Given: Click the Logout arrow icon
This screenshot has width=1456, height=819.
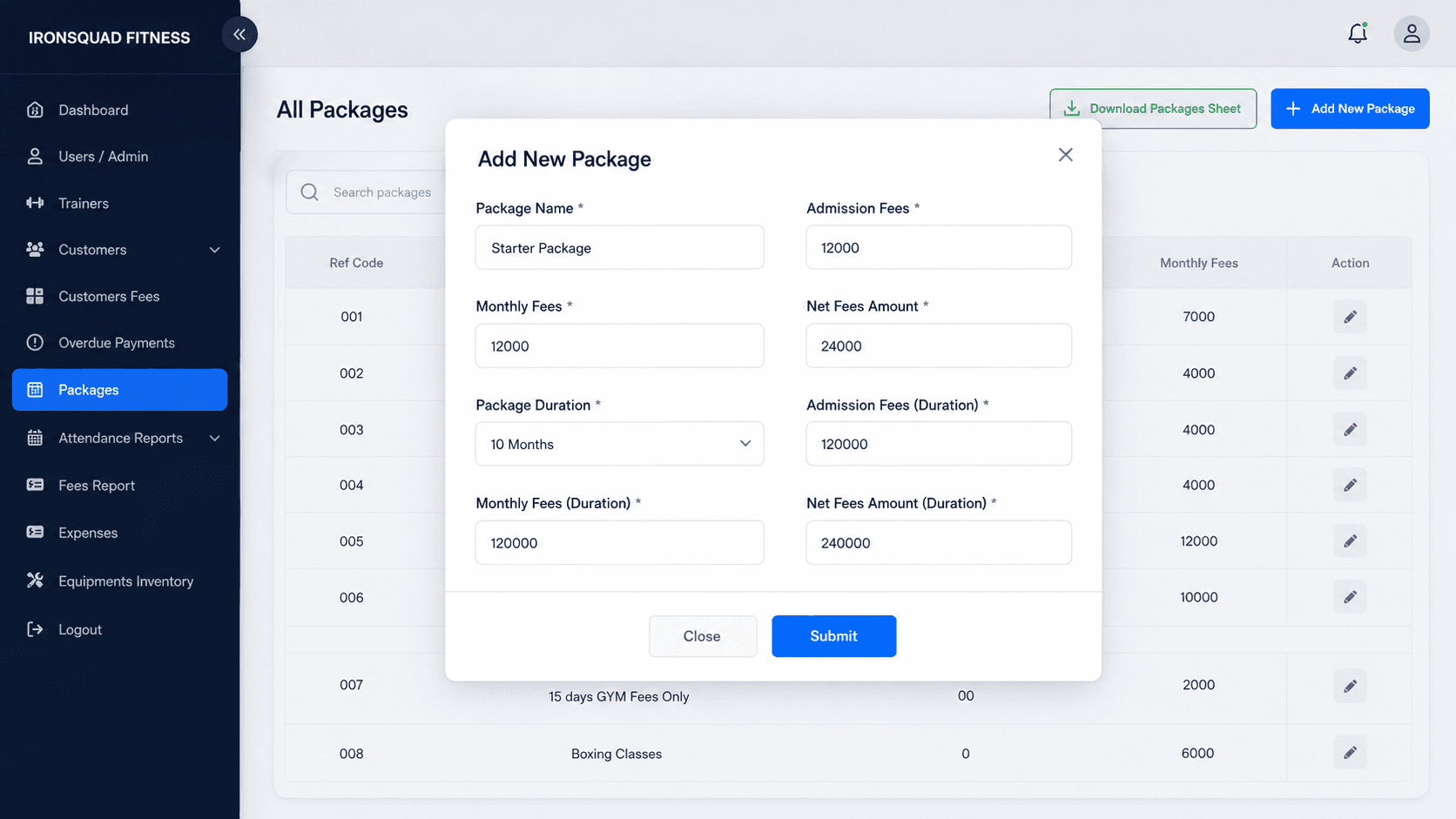Looking at the screenshot, I should click(x=35, y=629).
